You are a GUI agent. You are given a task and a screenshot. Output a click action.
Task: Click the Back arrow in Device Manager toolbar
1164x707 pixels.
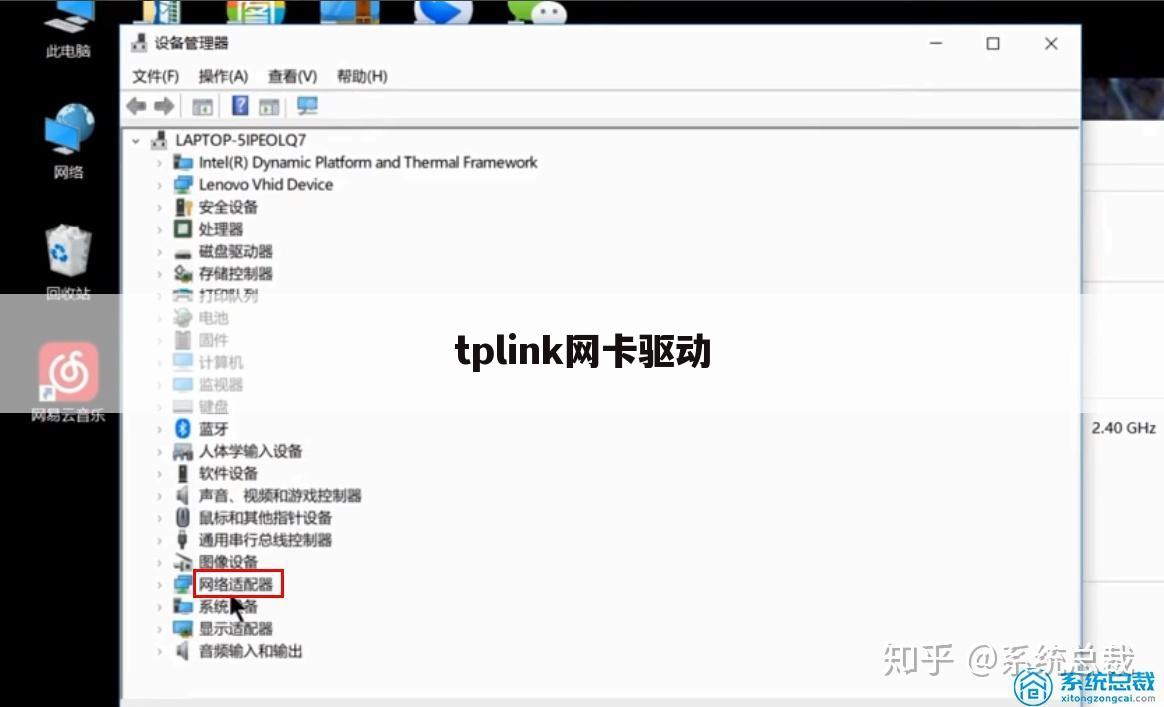tap(137, 106)
